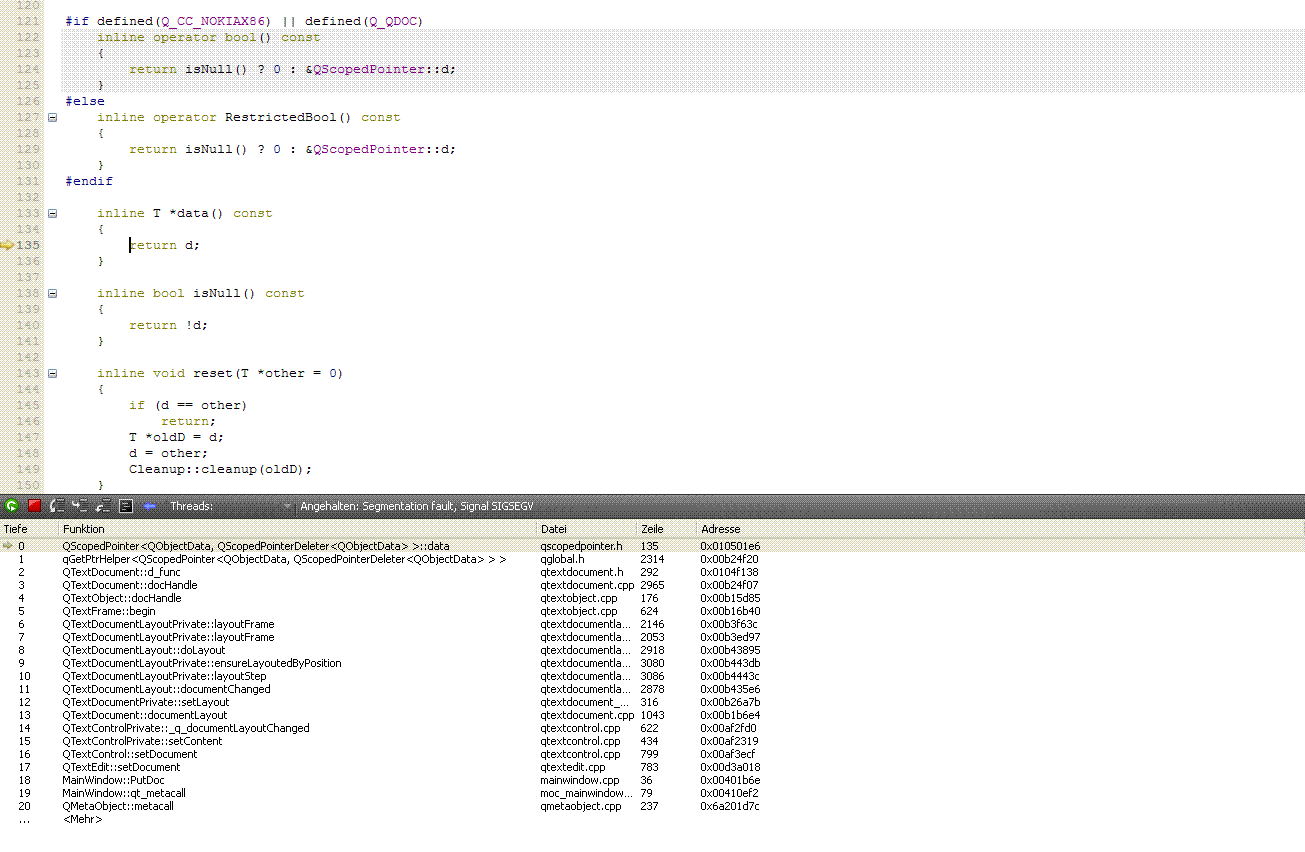Click 'Cleanup::cleanup(oldD);' code line

pos(221,469)
